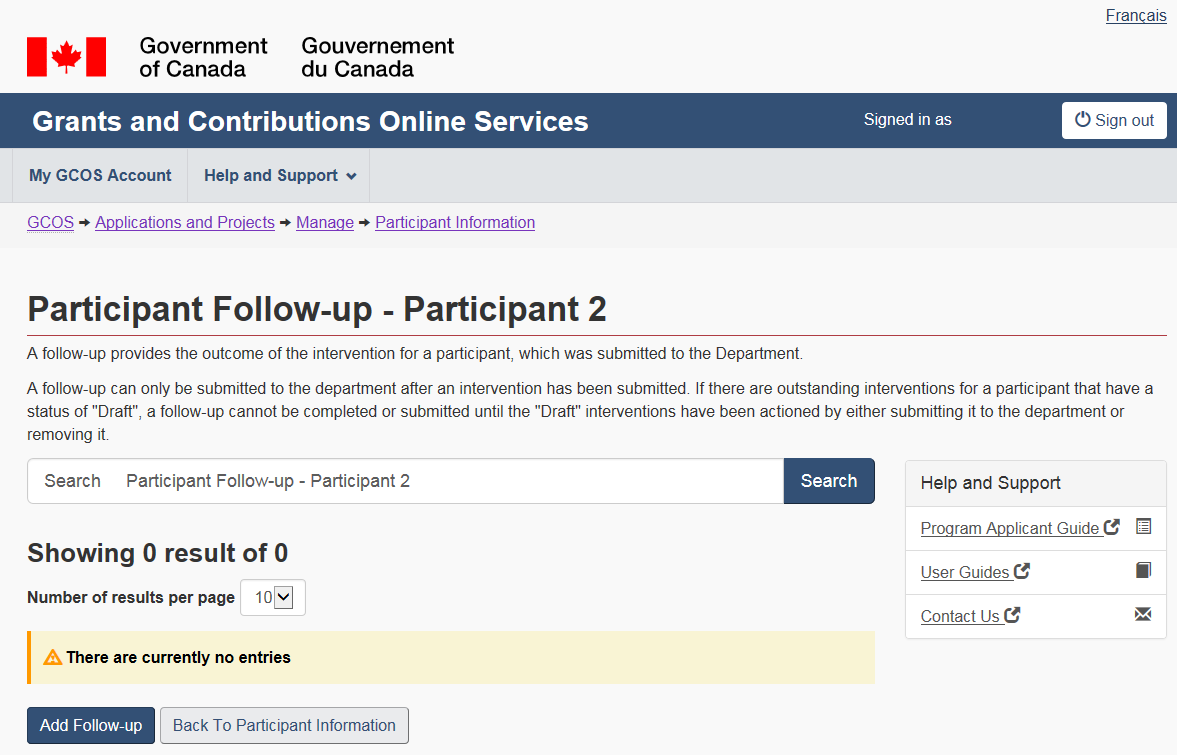The image size is (1177, 755).
Task: Click the book icon beside User Guides
Action: coord(1144,570)
